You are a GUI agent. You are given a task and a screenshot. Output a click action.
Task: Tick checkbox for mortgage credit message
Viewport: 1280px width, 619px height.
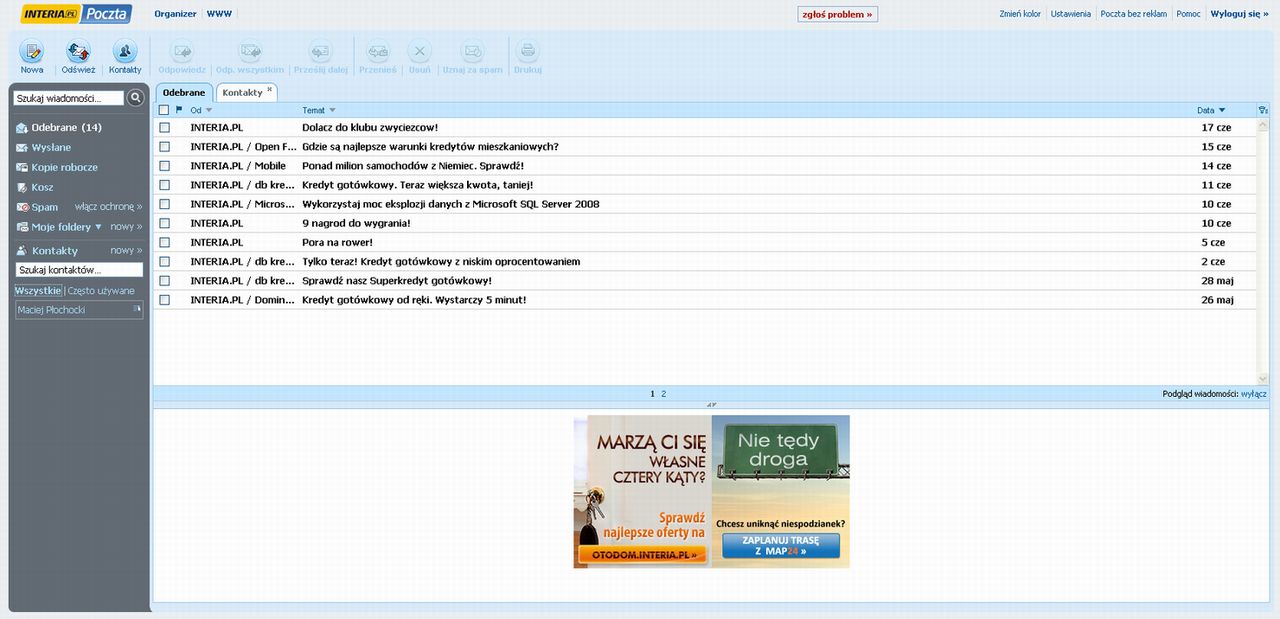coord(164,147)
